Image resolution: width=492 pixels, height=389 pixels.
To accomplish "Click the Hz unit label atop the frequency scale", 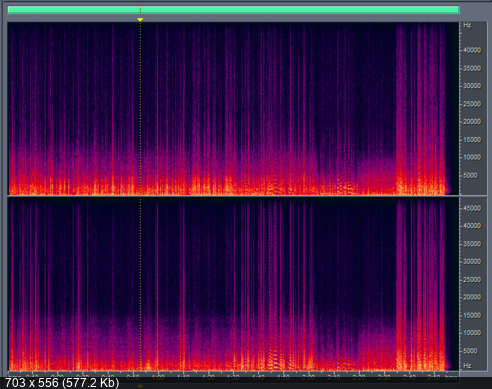I will 467,25.
